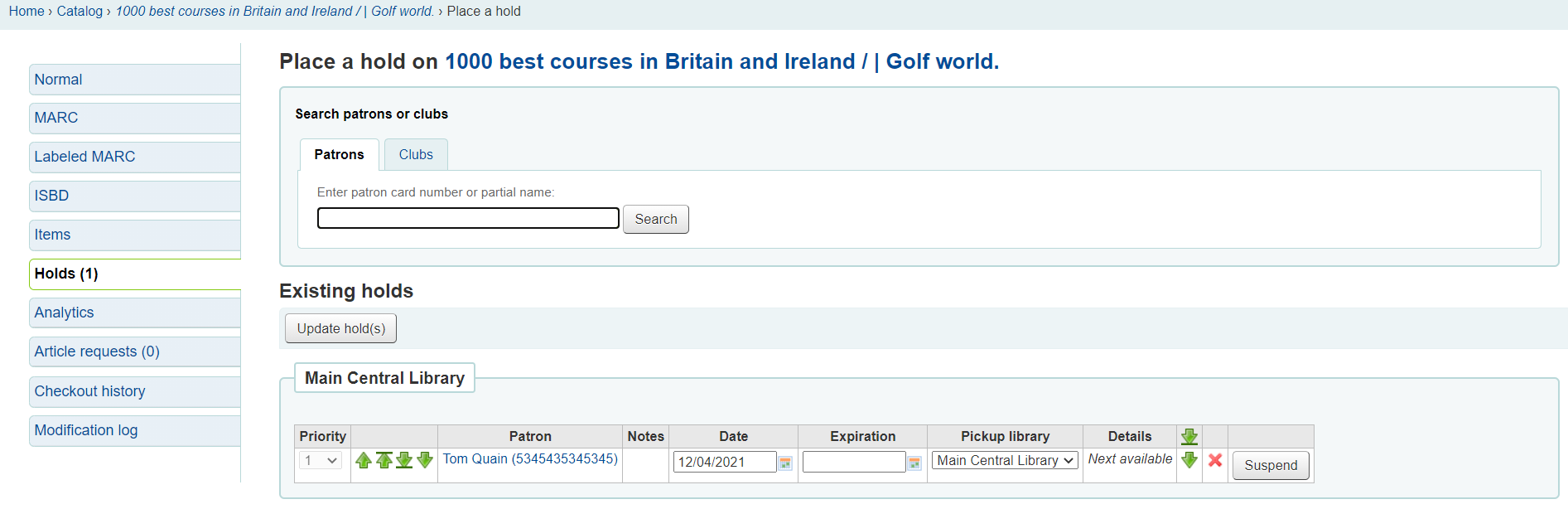
Task: Open the Labeled MARC view
Action: pos(135,157)
